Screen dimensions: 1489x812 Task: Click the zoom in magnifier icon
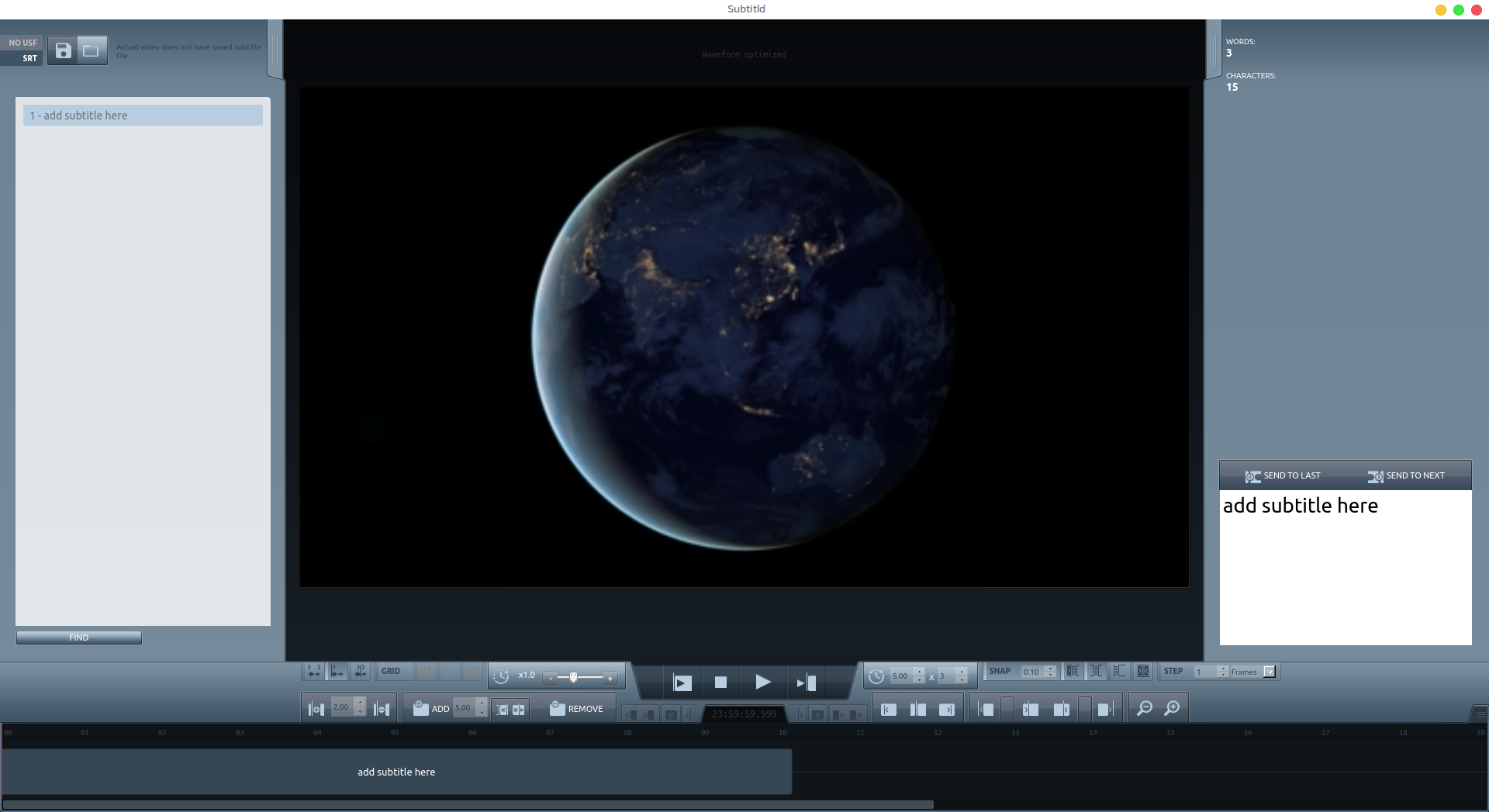1172,708
